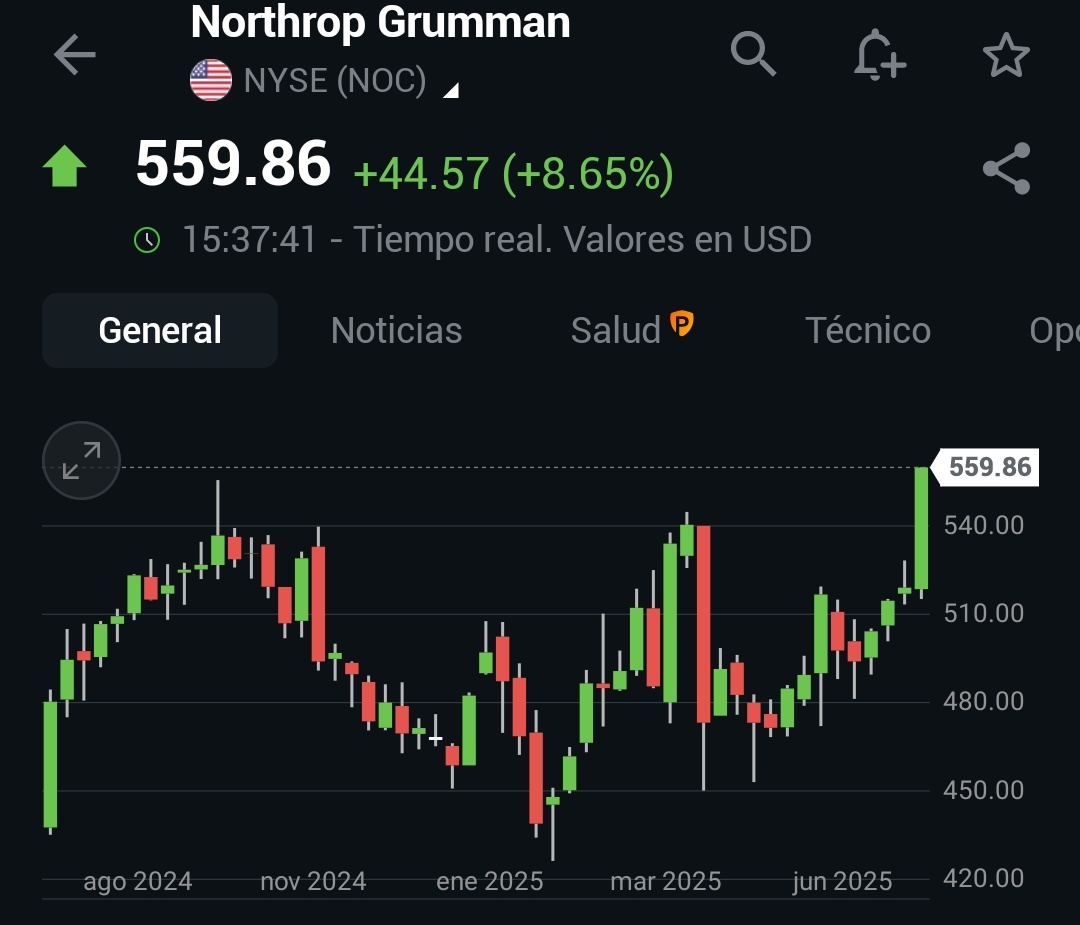Expand chart to fullscreen with arrows button
The height and width of the screenshot is (925, 1080).
pyautogui.click(x=81, y=460)
